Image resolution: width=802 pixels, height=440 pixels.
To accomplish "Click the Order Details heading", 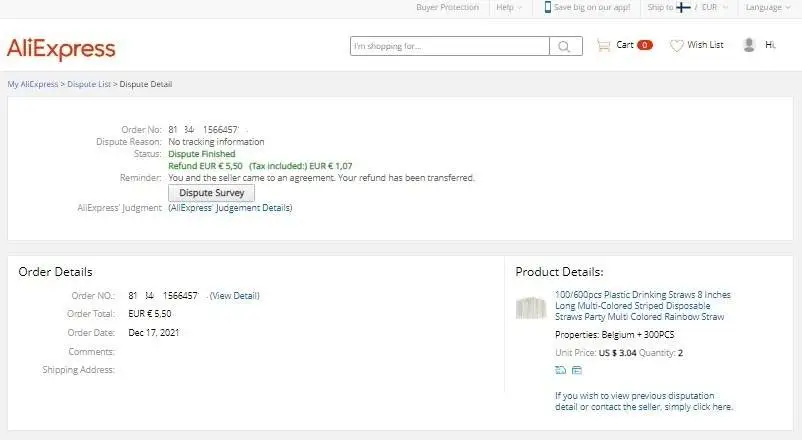I will coord(55,272).
